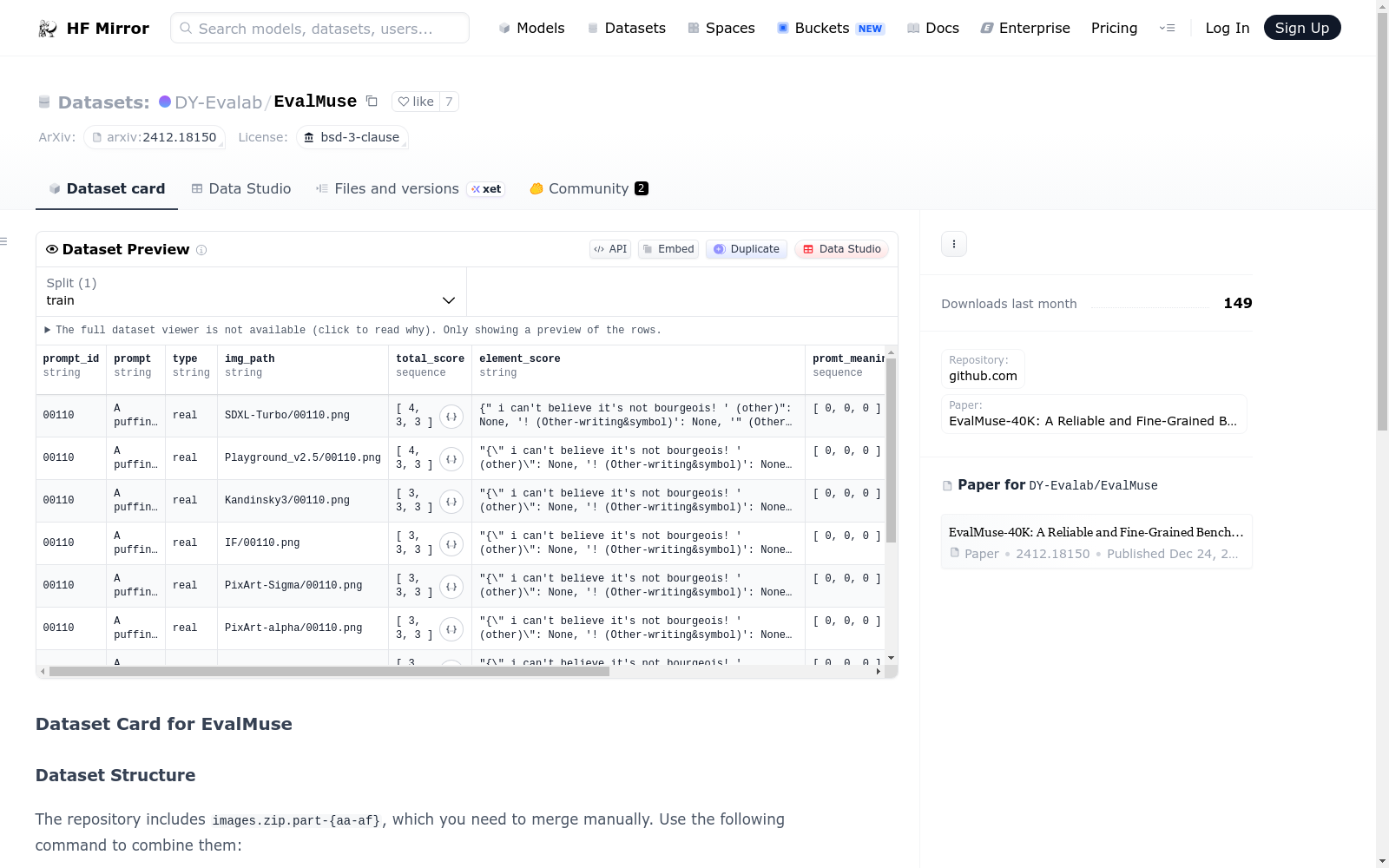Image resolution: width=1389 pixels, height=868 pixels.
Task: Select the PixArt-Sigma/00110.png cell
Action: pyautogui.click(x=303, y=586)
